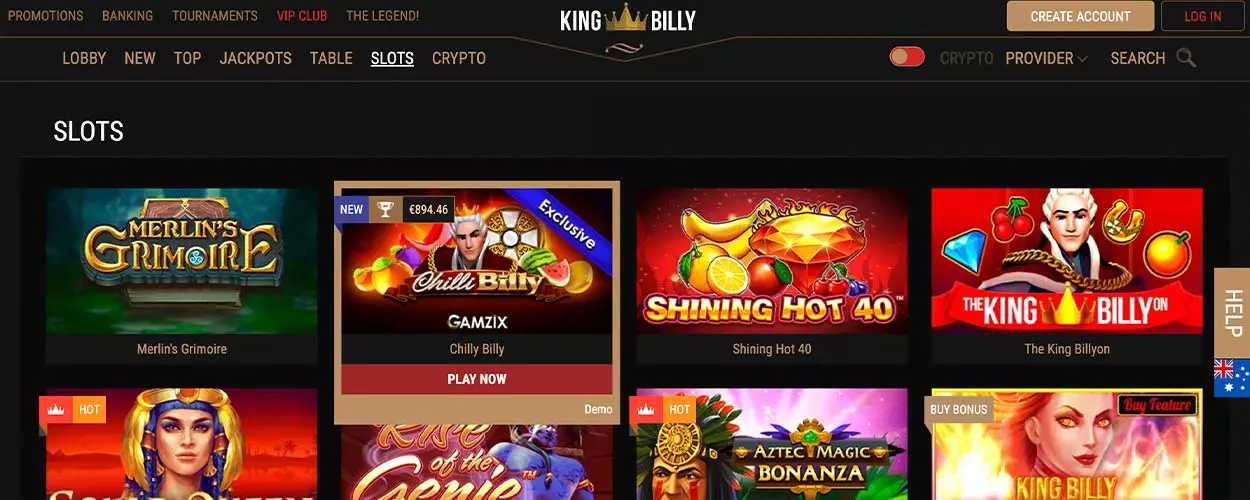Screen dimensions: 1250x500
Task: Expand the Provider dropdown
Action: pyautogui.click(x=1046, y=58)
